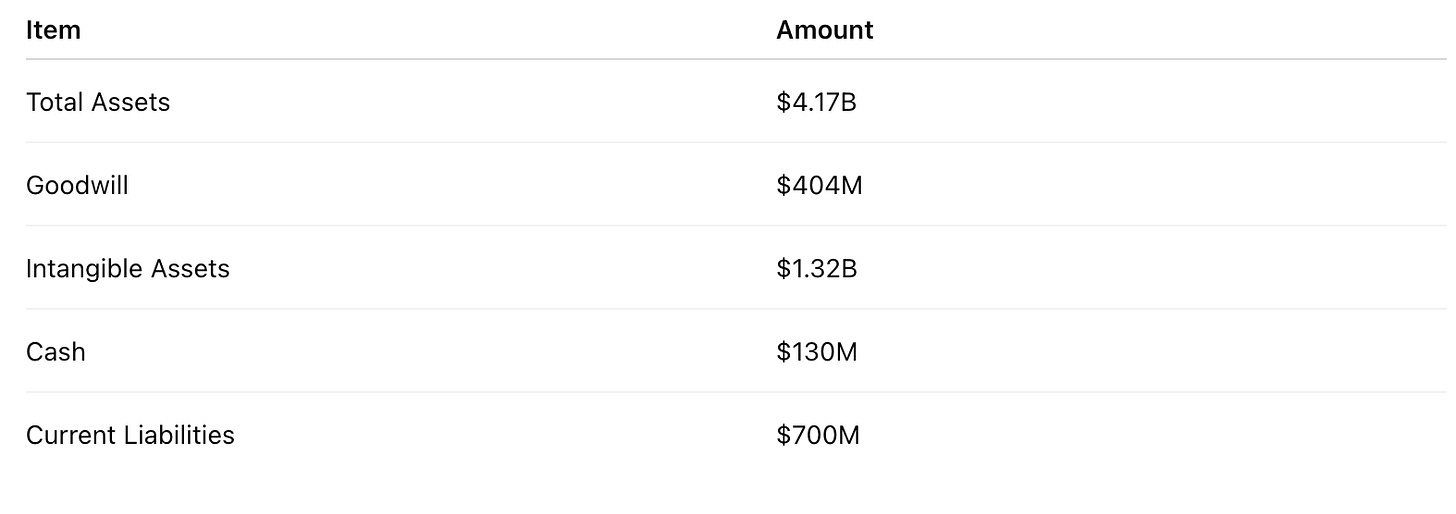Viewport: 1456px width, 514px height.
Task: Select the Total Assets row label
Action: [98, 102]
